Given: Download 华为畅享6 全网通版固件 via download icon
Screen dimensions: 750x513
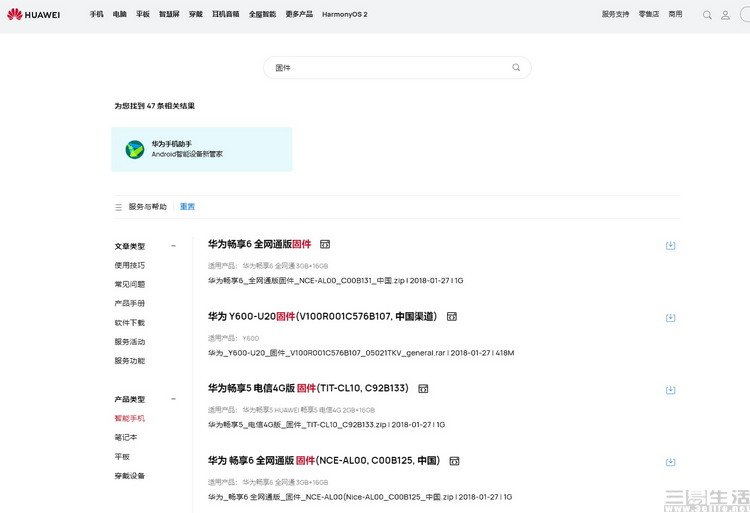Looking at the screenshot, I should 671,245.
